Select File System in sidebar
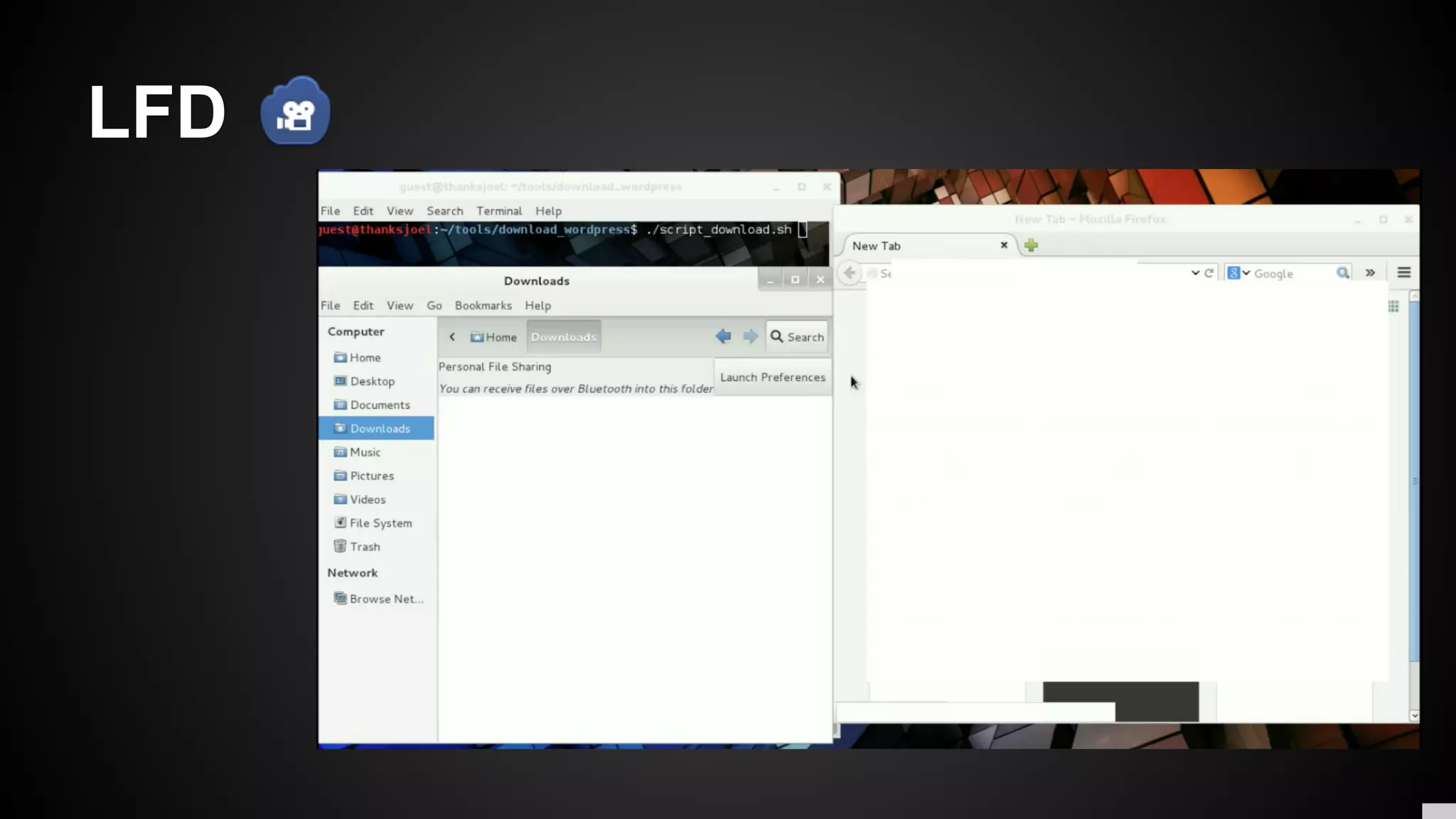 click(x=380, y=523)
